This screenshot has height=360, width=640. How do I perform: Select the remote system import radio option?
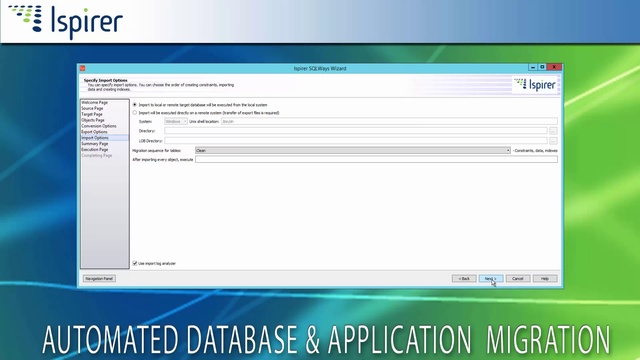coord(135,113)
